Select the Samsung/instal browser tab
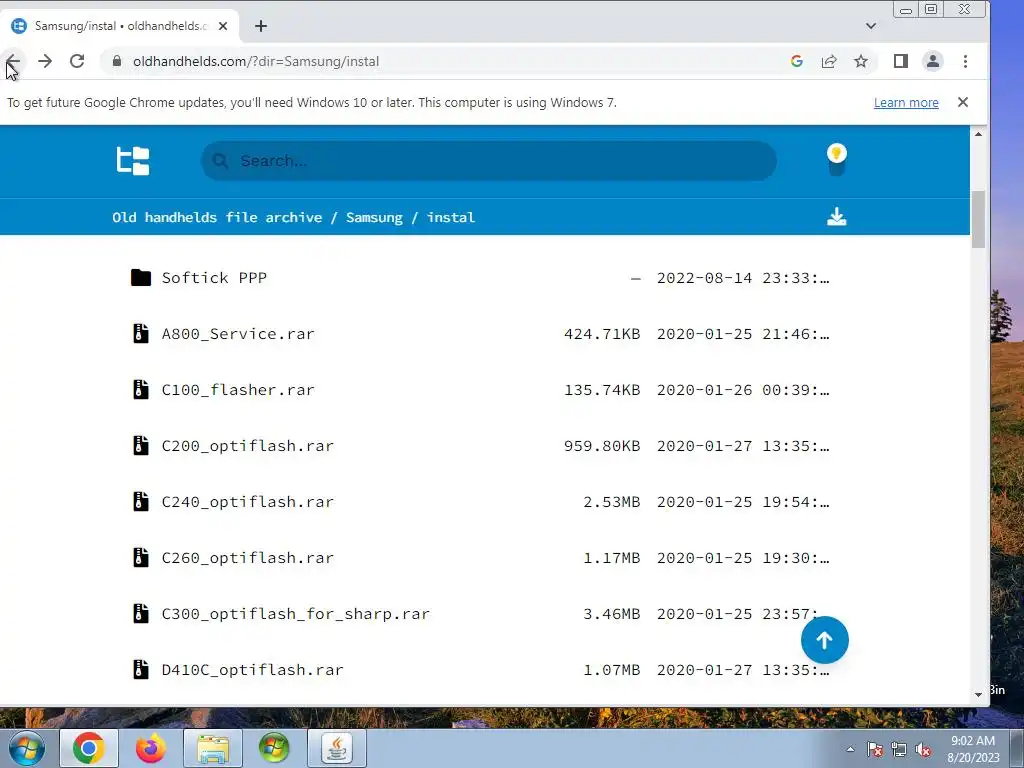The image size is (1024, 768). [120, 26]
